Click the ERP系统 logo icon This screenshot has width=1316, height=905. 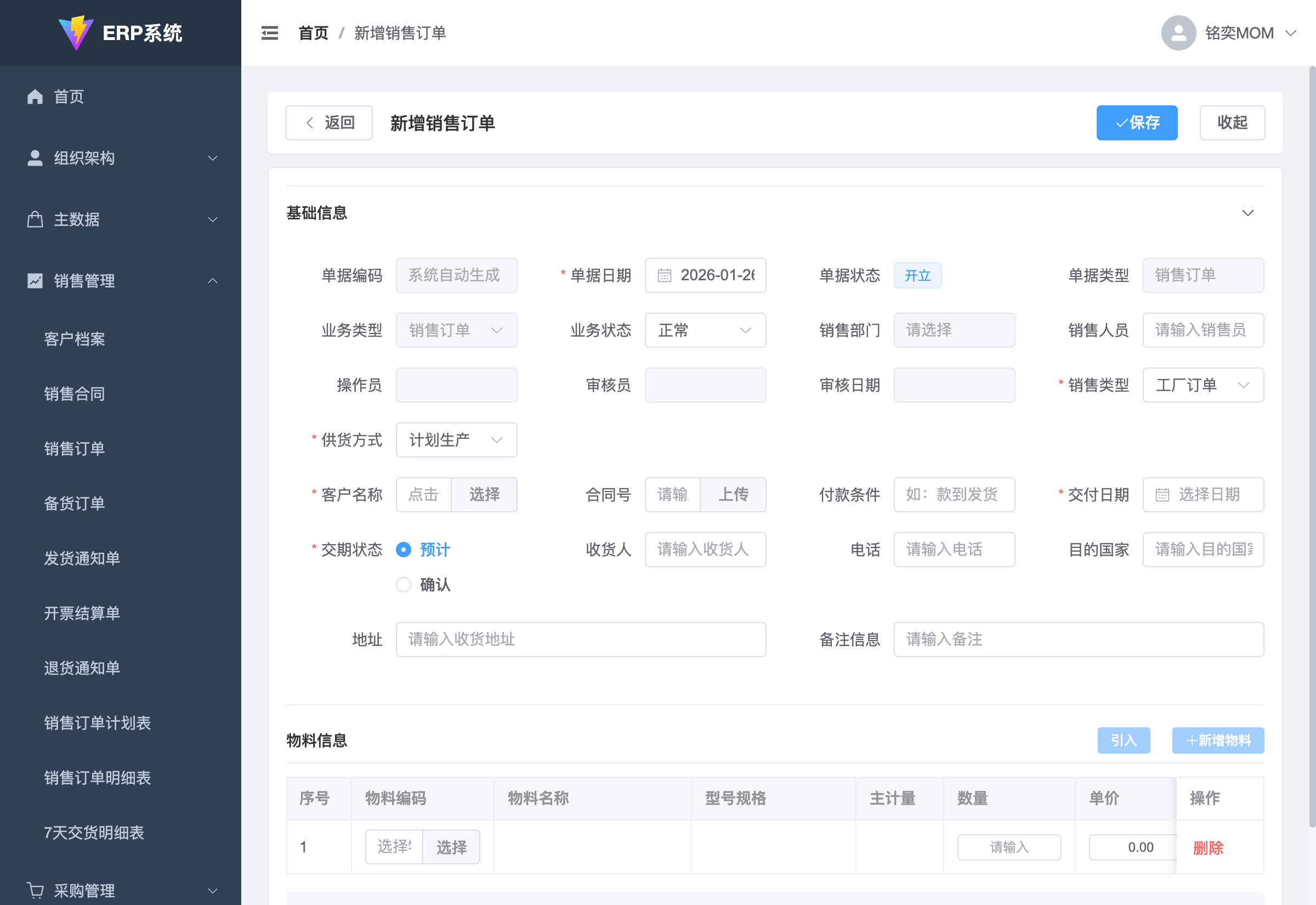pyautogui.click(x=76, y=33)
